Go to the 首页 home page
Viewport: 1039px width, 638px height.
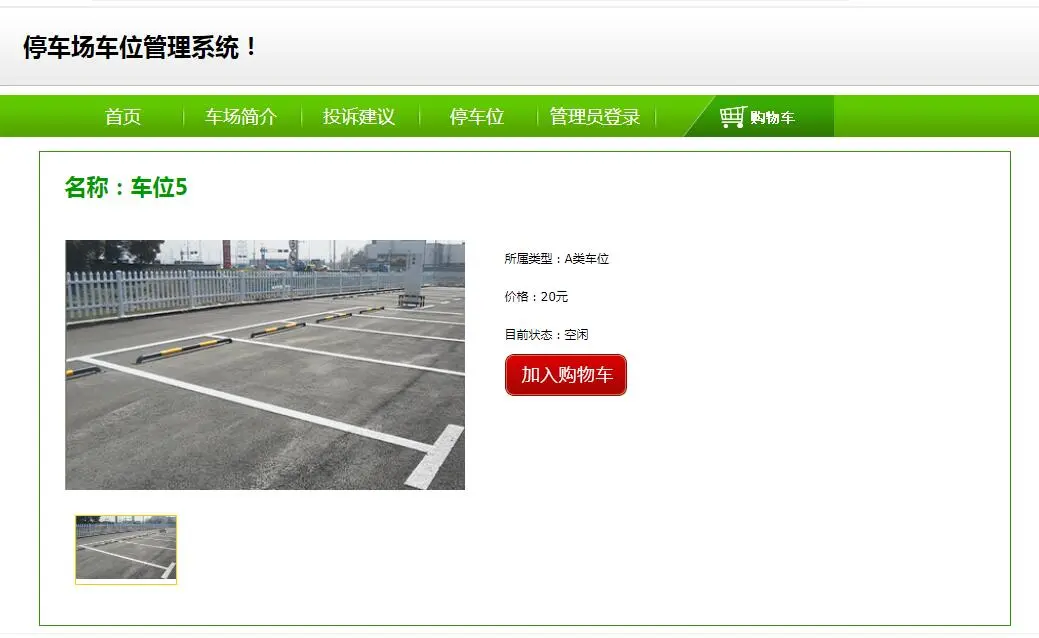click(x=123, y=117)
